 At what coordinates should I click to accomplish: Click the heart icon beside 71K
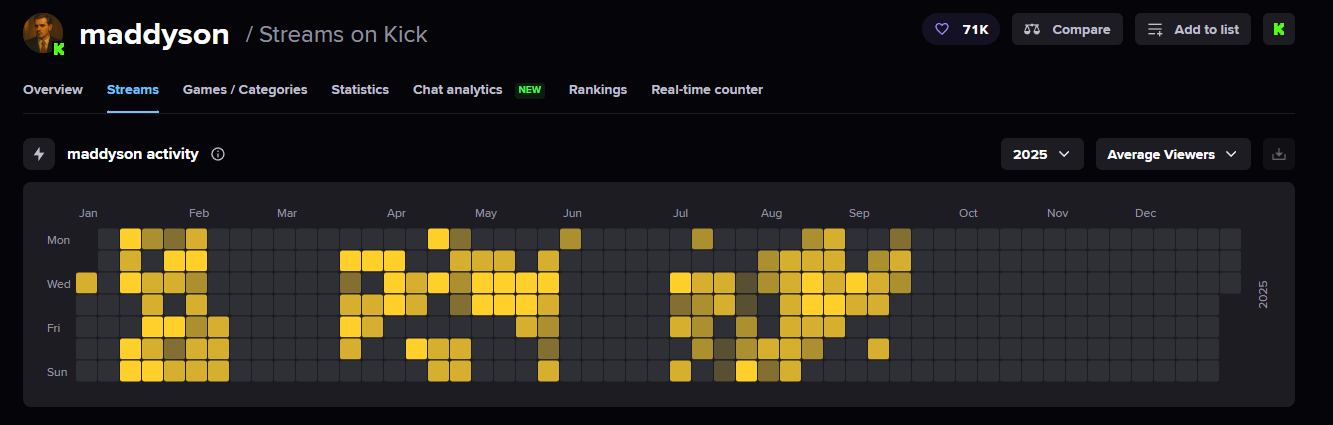[941, 29]
